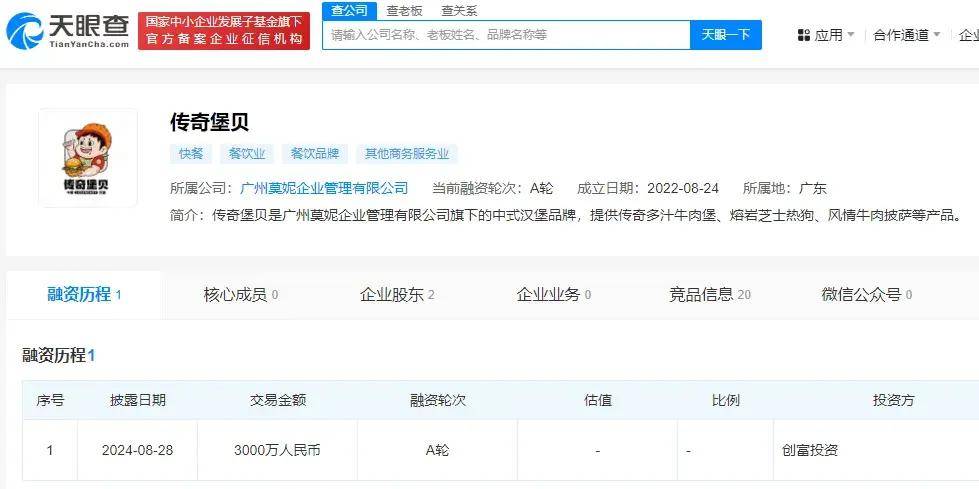The height and width of the screenshot is (489, 979).
Task: Click the A轮 cell in the financing table
Action: click(437, 450)
